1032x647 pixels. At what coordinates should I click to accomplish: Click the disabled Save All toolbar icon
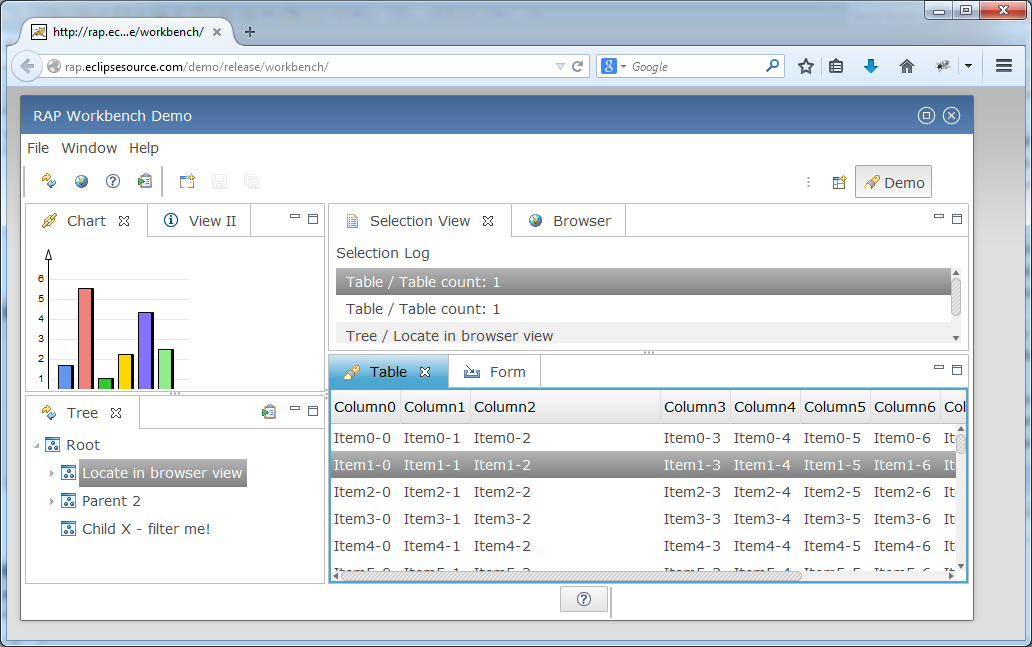251,181
